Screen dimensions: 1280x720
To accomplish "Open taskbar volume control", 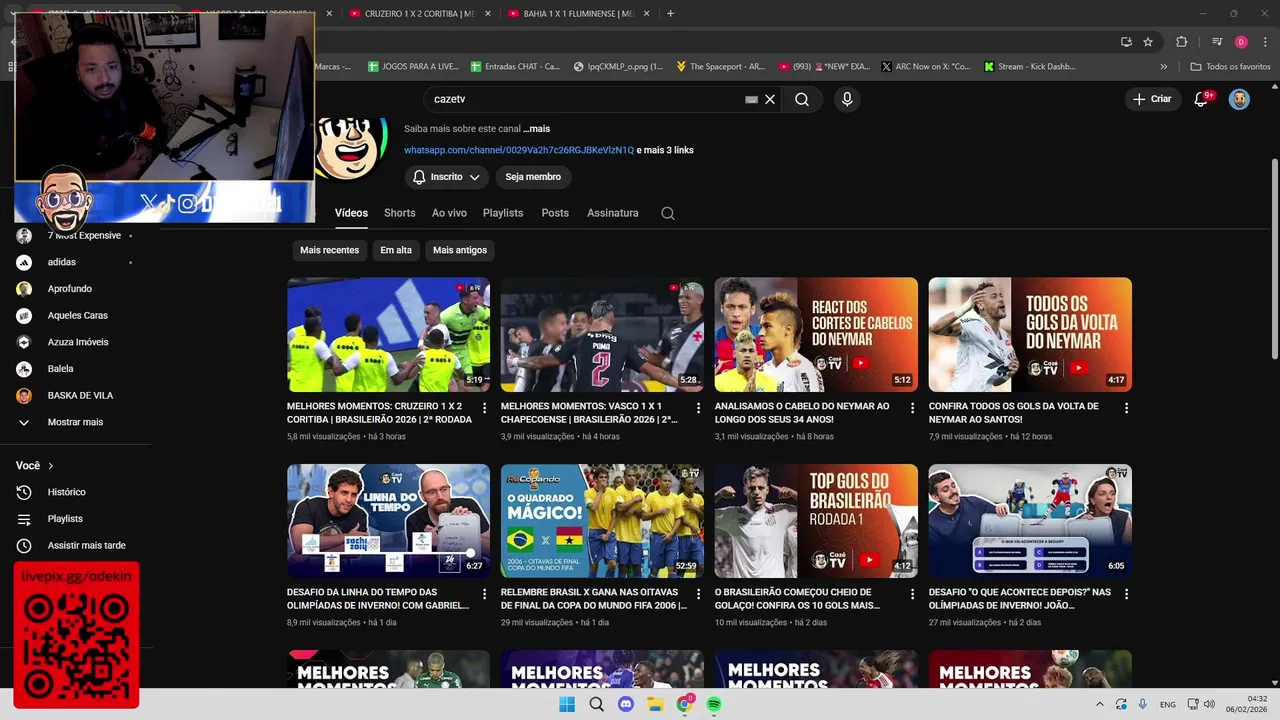I will click(1208, 704).
